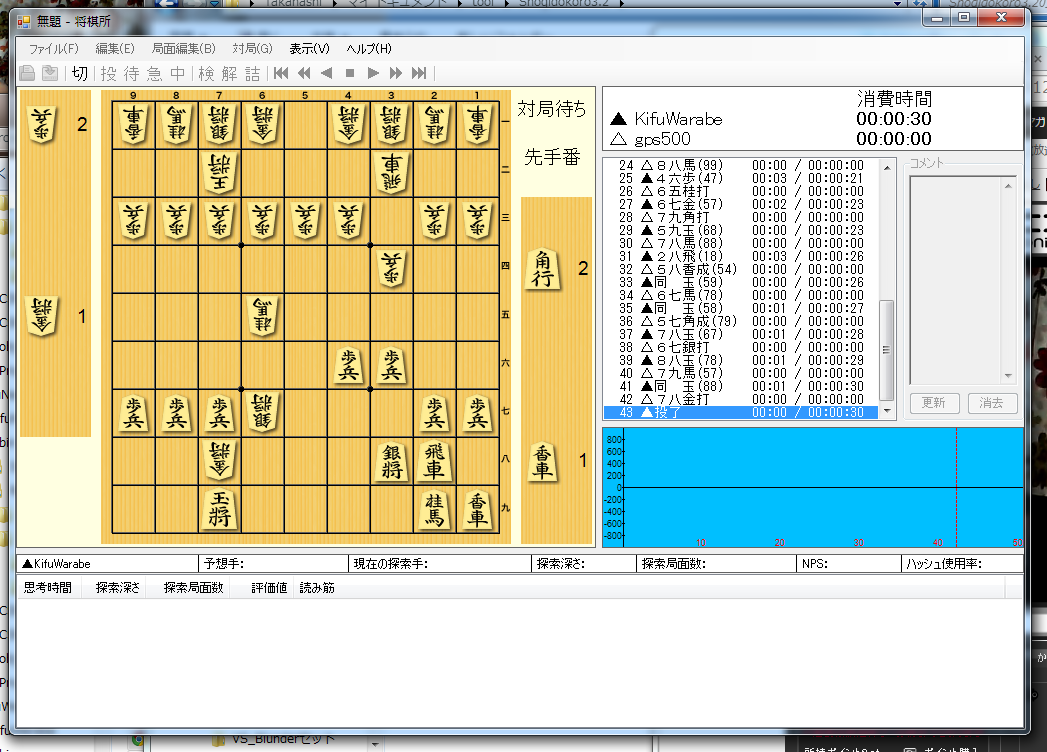Select the white gold in gote's hand
Viewport: 1047px width, 752px height.
pyautogui.click(x=41, y=316)
